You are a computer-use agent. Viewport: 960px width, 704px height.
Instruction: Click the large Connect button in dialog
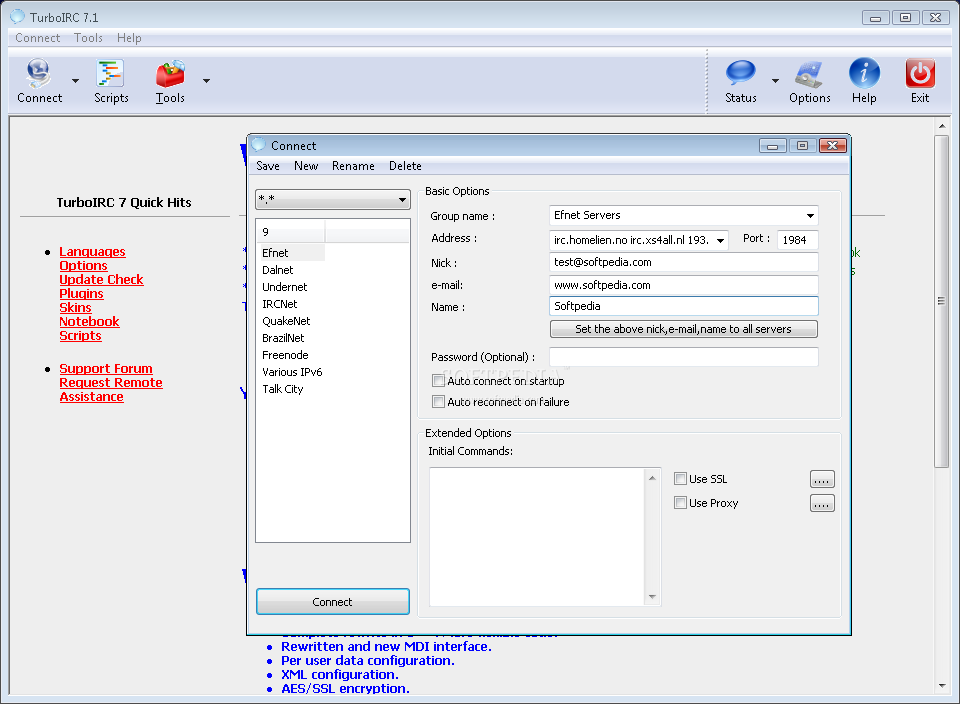(x=332, y=602)
